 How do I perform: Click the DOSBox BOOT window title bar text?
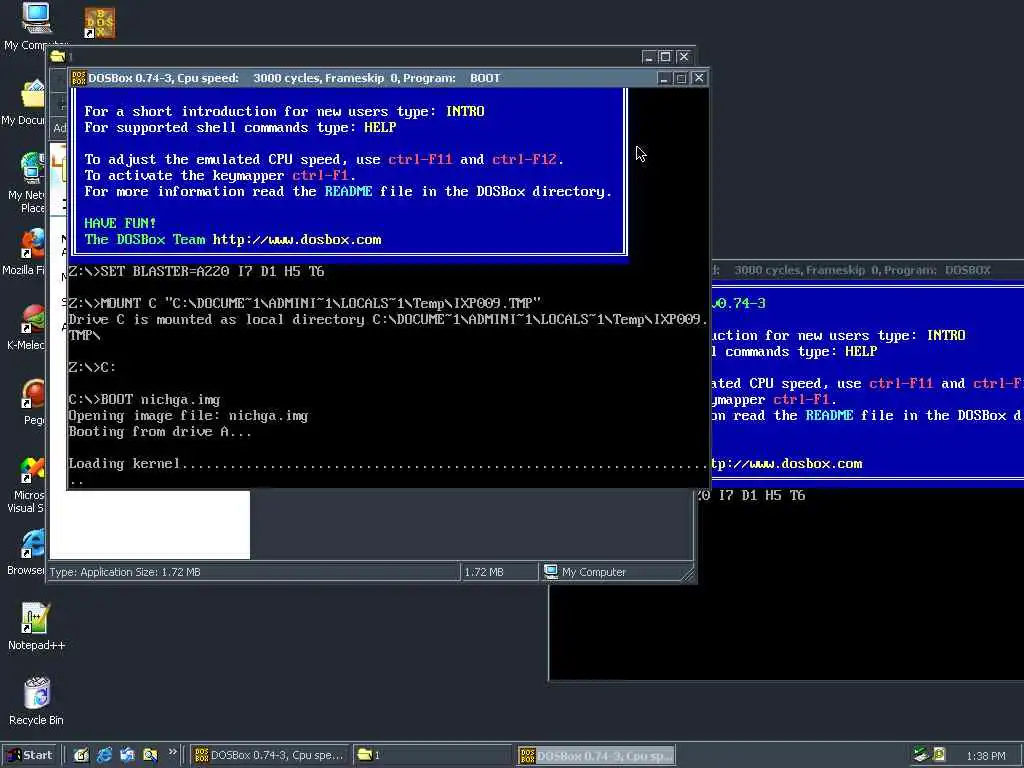point(294,78)
